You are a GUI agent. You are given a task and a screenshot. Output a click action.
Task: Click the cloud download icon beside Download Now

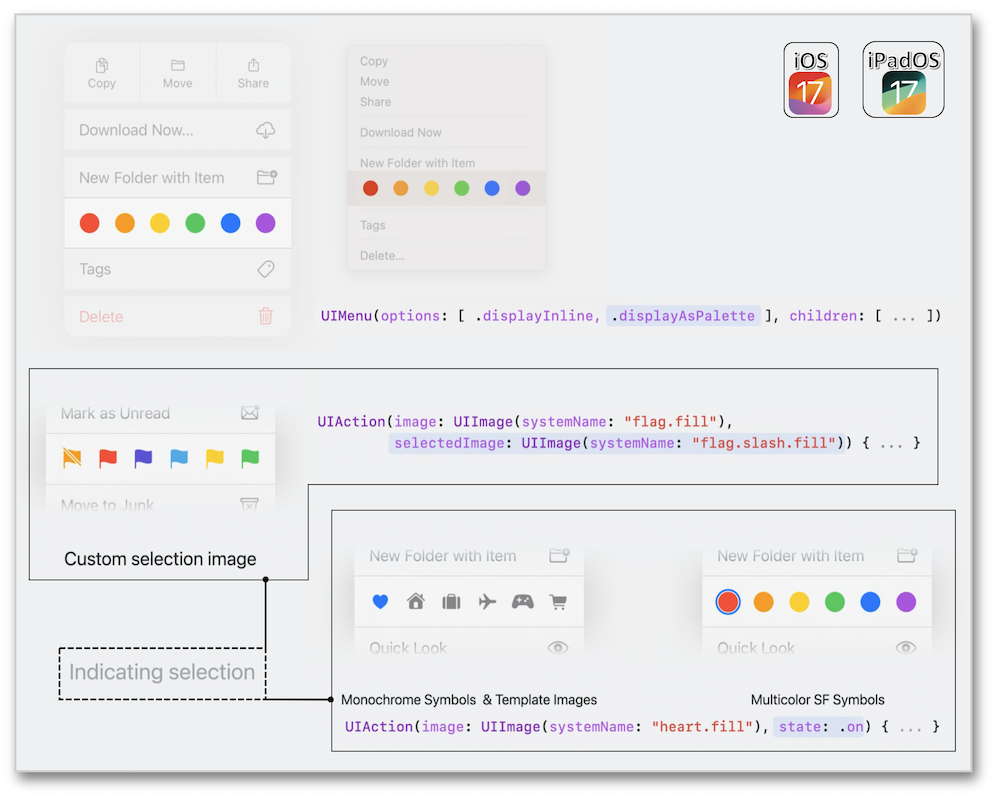tap(265, 130)
